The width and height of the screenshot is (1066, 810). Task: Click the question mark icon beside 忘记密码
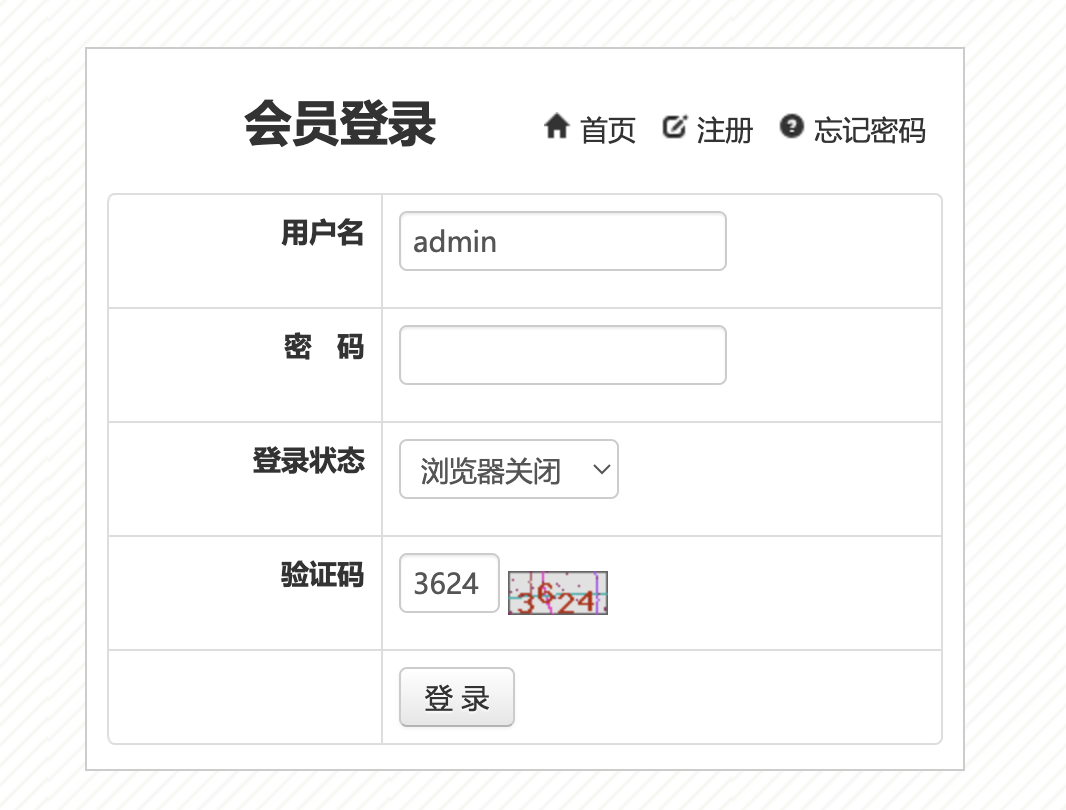click(x=792, y=127)
